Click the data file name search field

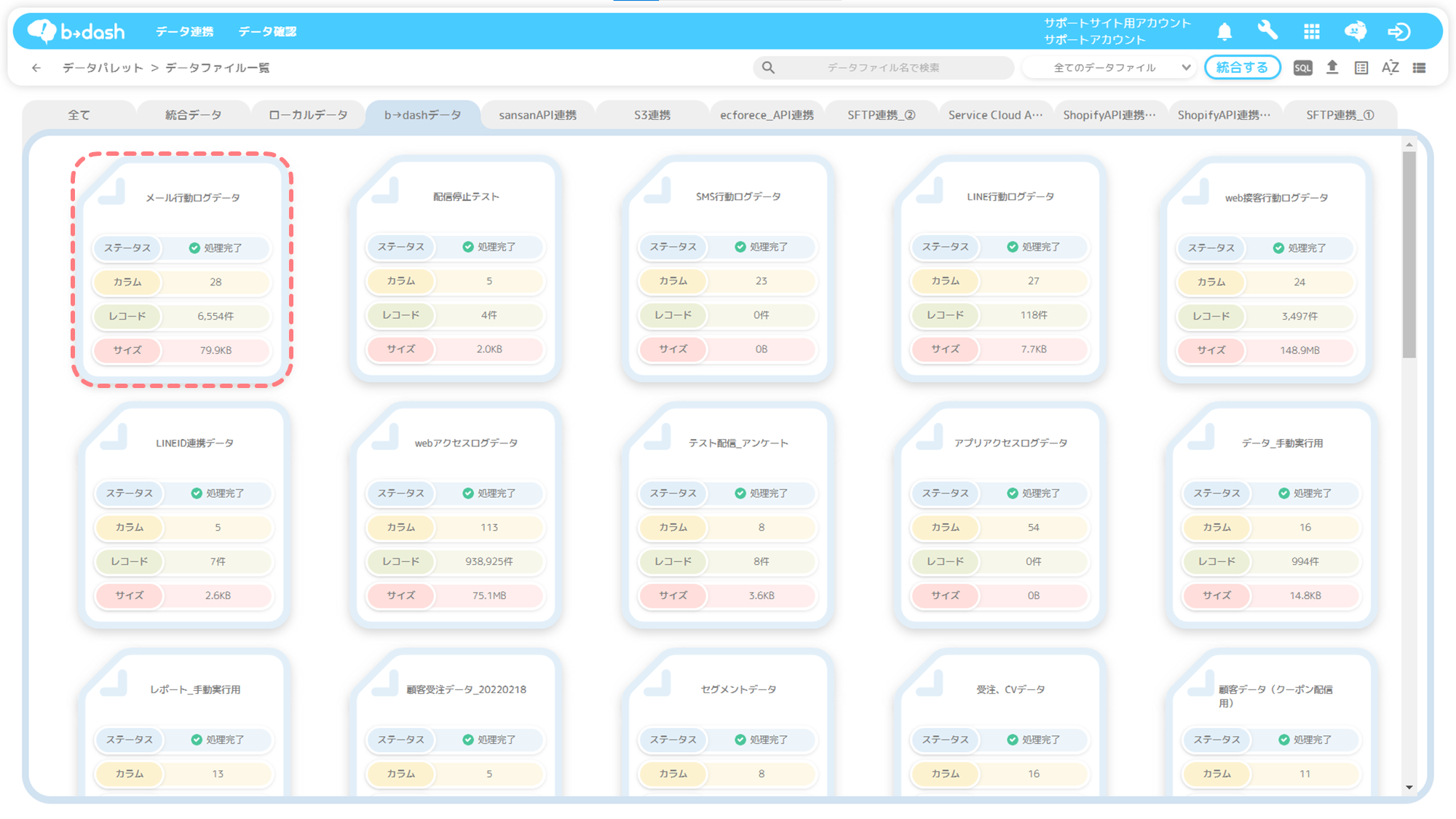click(883, 68)
